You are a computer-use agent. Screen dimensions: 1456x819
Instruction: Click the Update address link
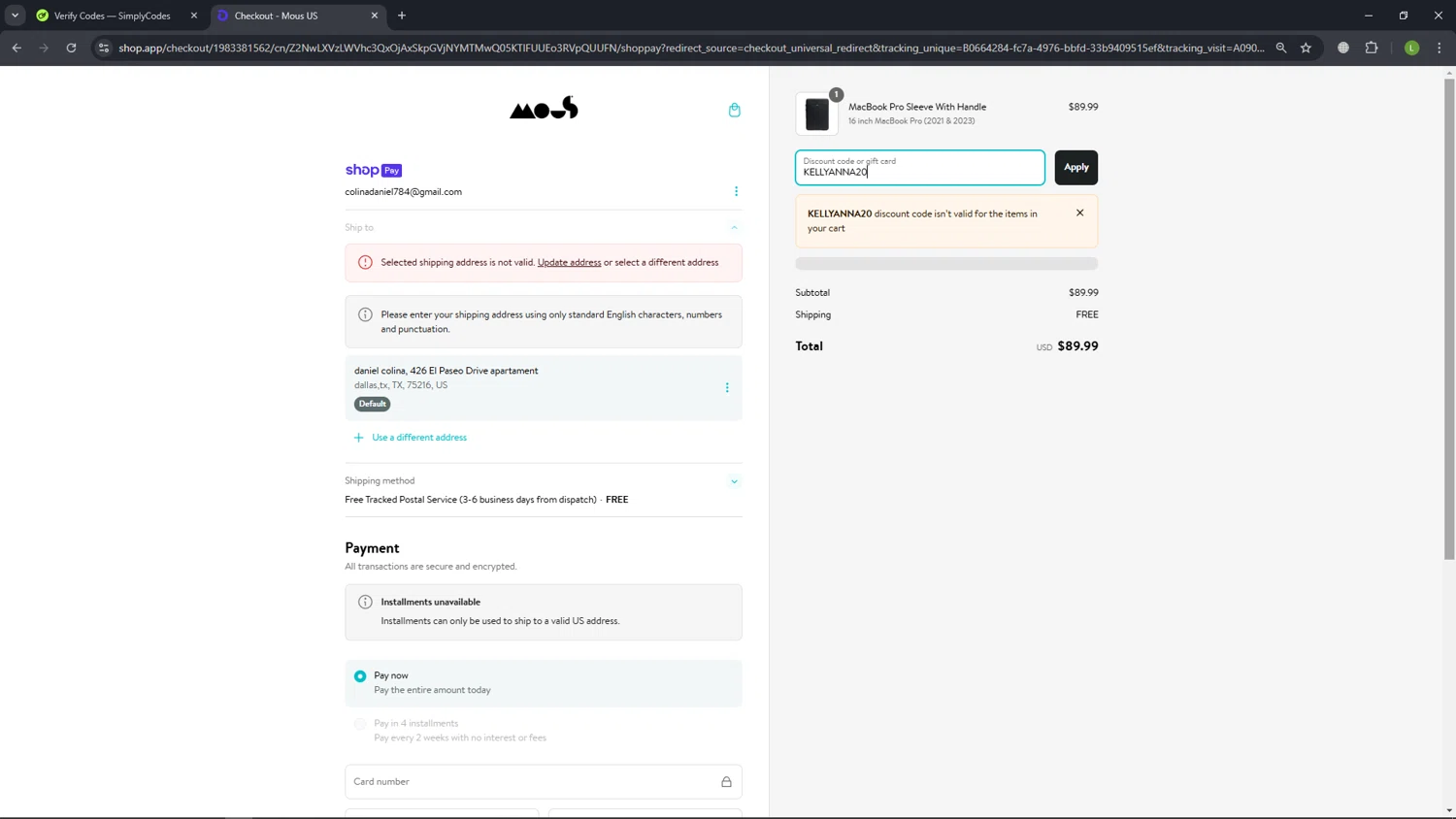[569, 262]
